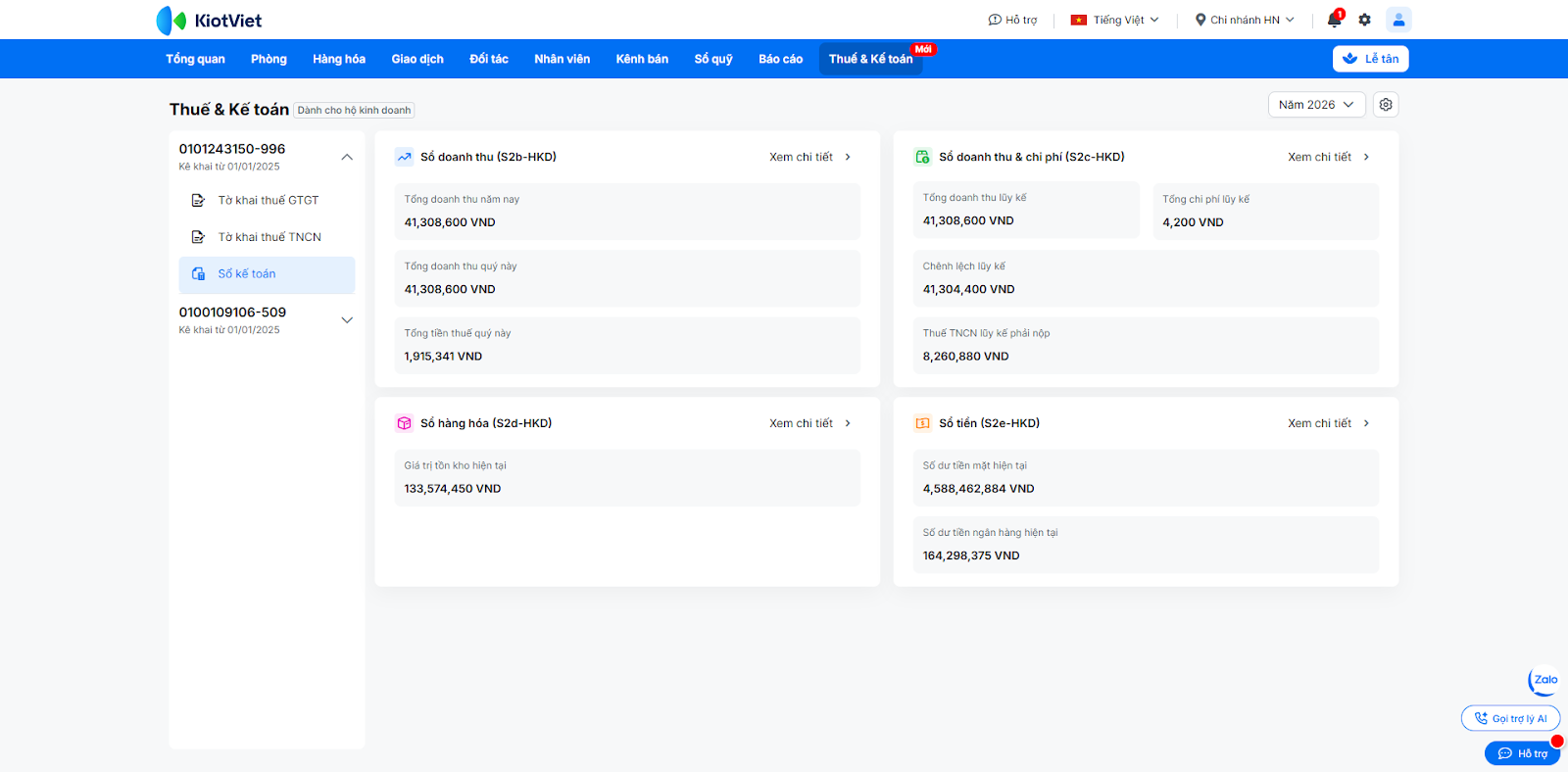The image size is (1568, 772).
Task: Open the Phòng menu
Action: point(269,59)
